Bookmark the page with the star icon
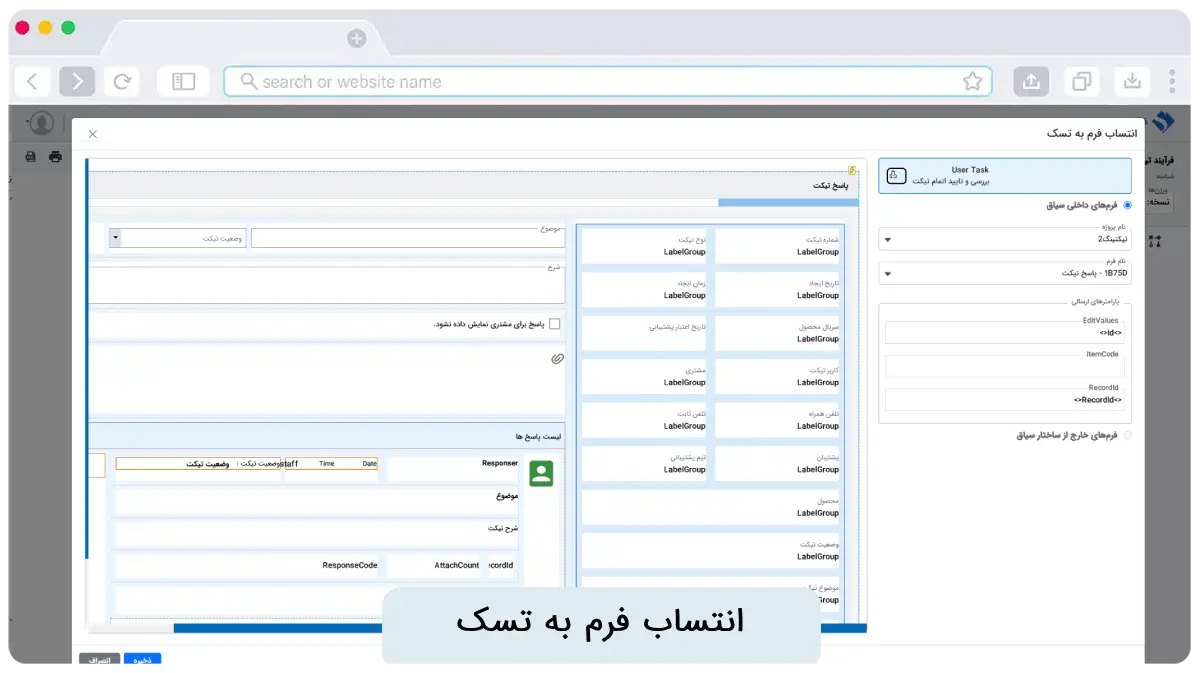The height and width of the screenshot is (673, 1200). click(x=972, y=82)
